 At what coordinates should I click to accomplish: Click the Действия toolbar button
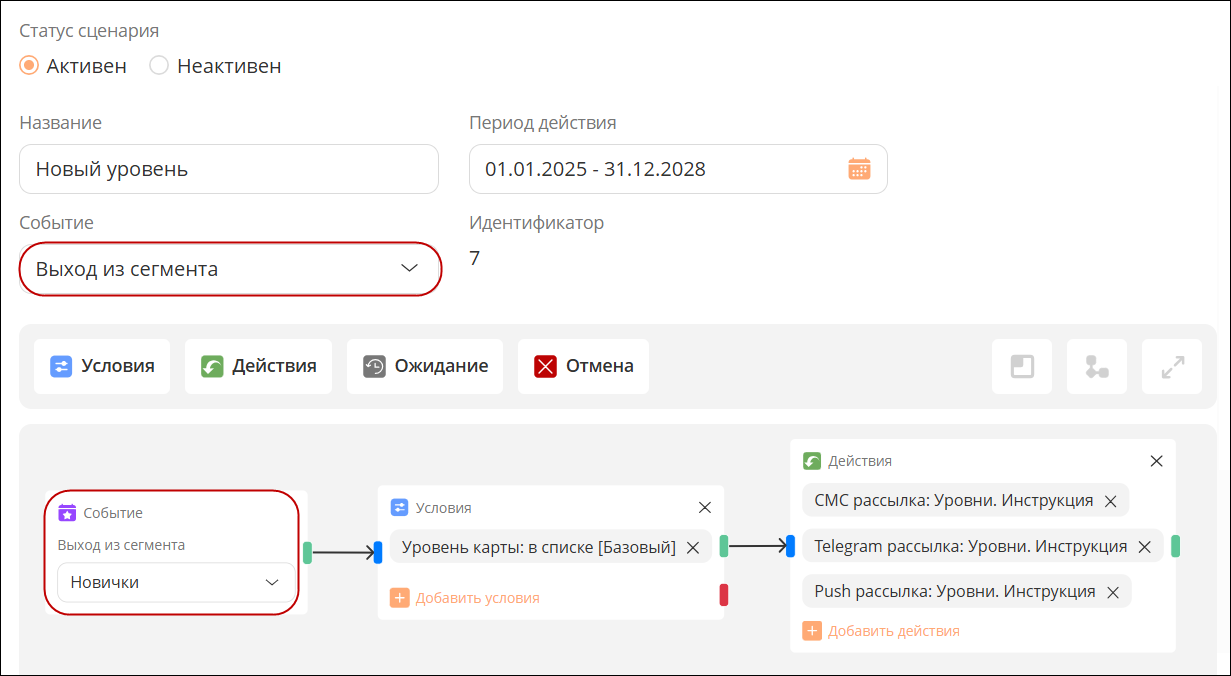[258, 366]
